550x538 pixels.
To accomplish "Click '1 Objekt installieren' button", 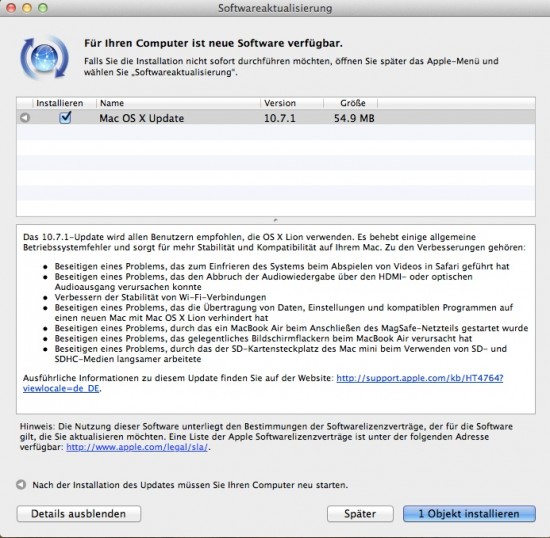I will tap(469, 513).
